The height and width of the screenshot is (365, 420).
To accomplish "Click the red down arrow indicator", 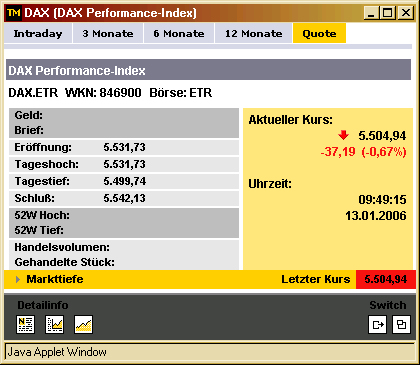I will [343, 135].
